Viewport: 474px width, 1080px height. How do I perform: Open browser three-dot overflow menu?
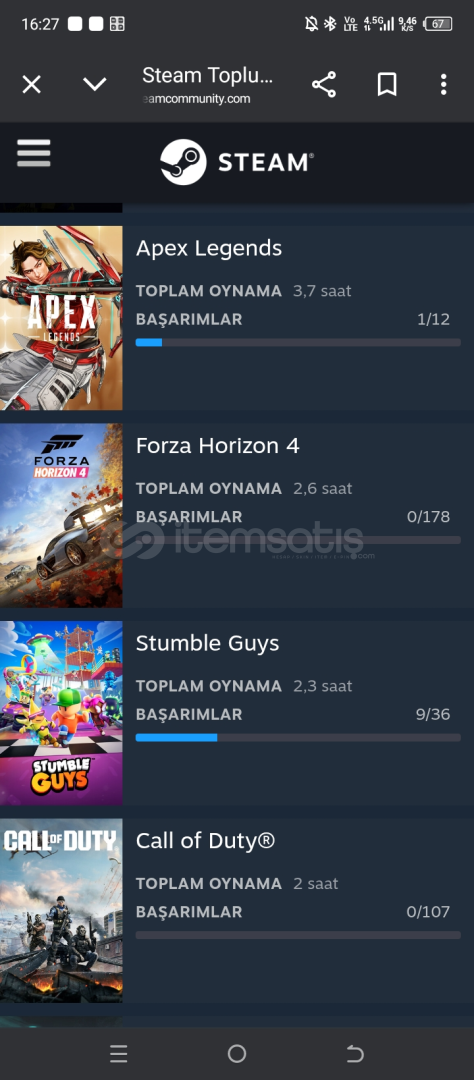coord(444,85)
